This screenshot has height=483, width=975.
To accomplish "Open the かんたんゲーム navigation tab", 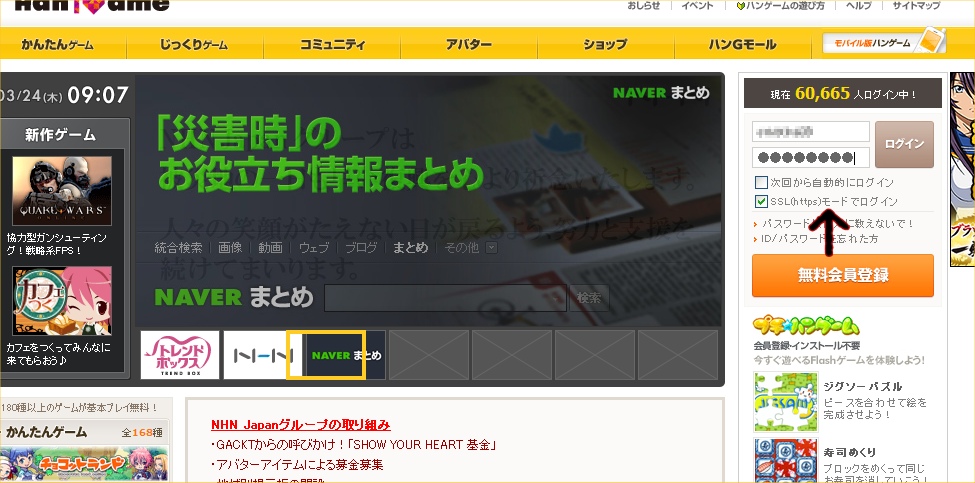I will pos(57,45).
